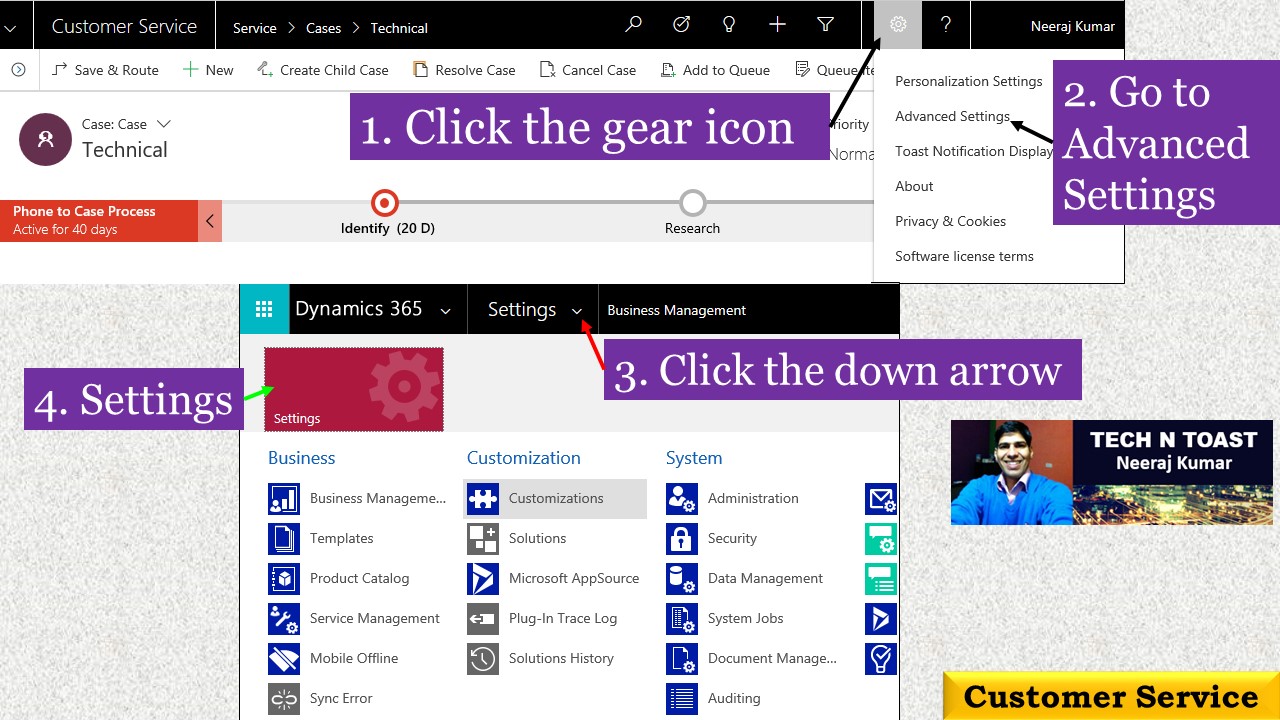Choose Personalization Settings from gear menu
Screen dimensions: 1280x720
click(x=968, y=81)
